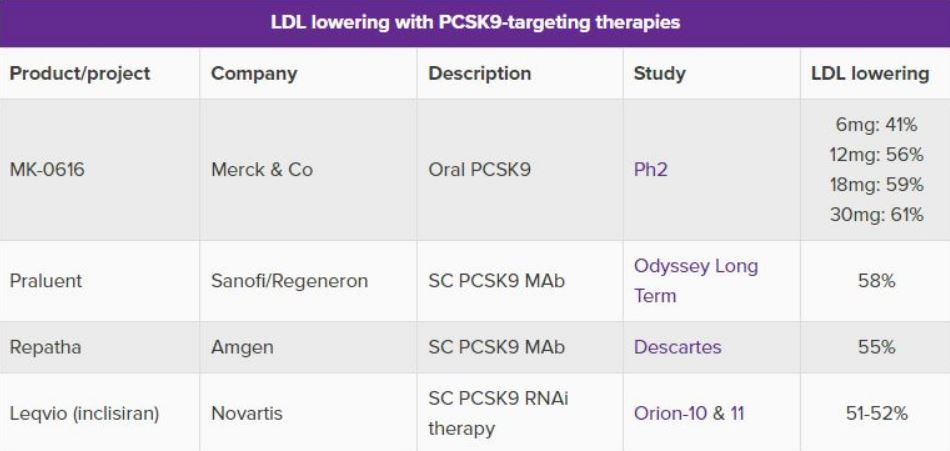Screen dimensions: 950x451
Task: Select the Sanofi/Regeneron company cell
Action: tap(289, 281)
